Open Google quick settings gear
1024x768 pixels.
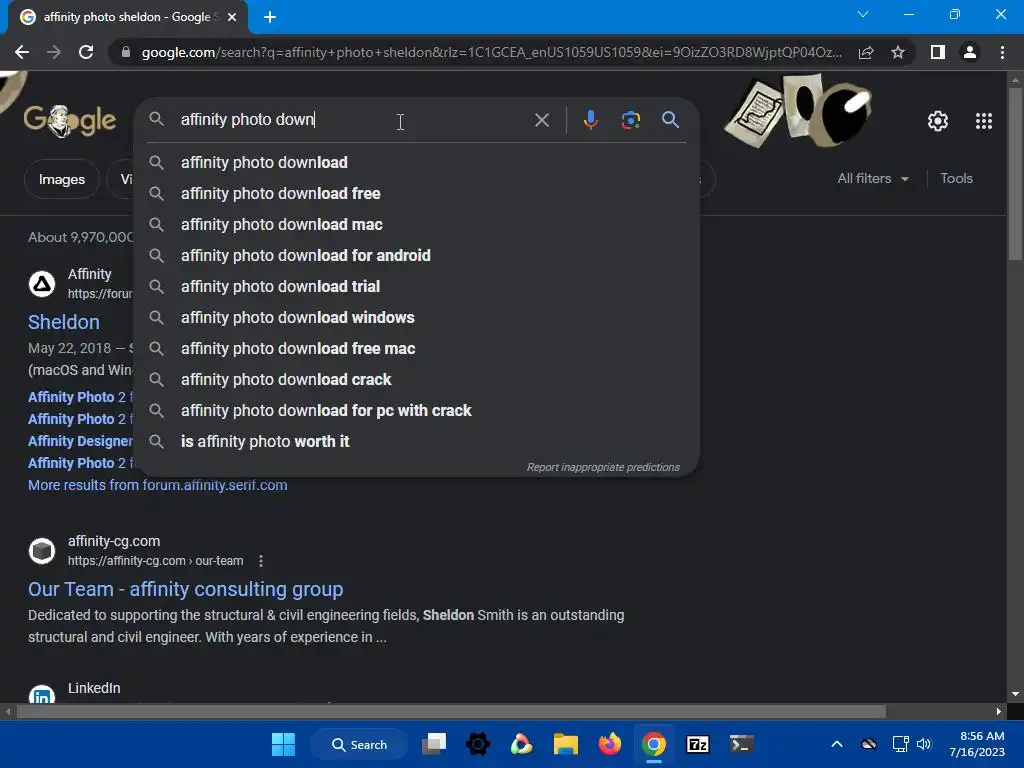pos(938,121)
